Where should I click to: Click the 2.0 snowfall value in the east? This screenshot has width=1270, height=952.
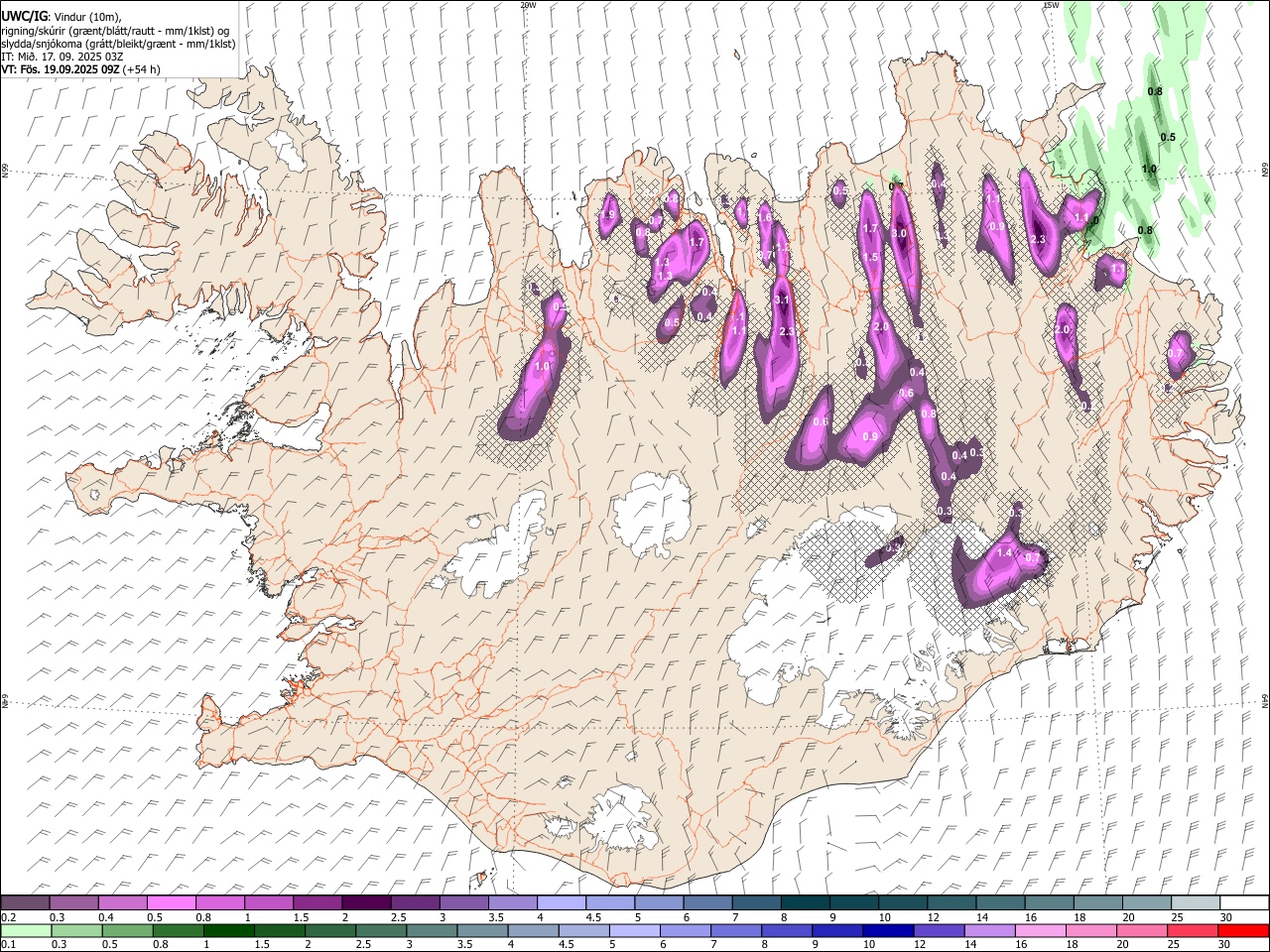1063,329
